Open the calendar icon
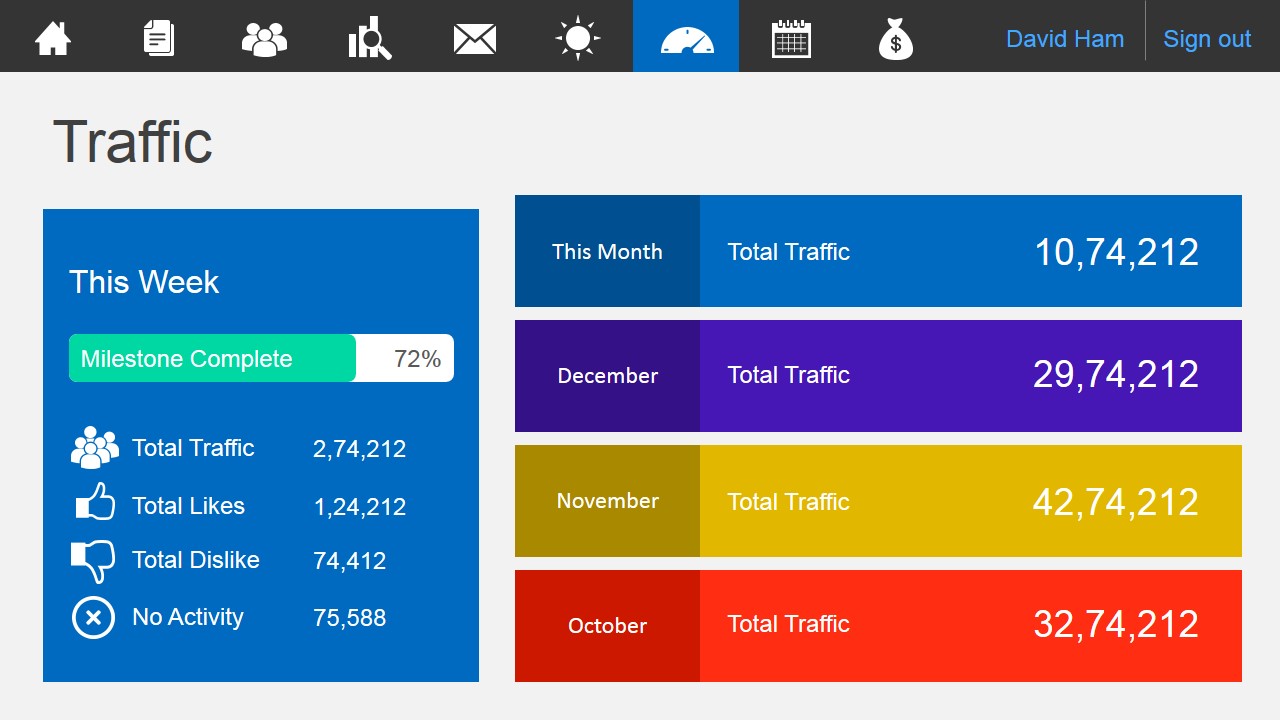This screenshot has width=1280, height=720. [x=791, y=39]
